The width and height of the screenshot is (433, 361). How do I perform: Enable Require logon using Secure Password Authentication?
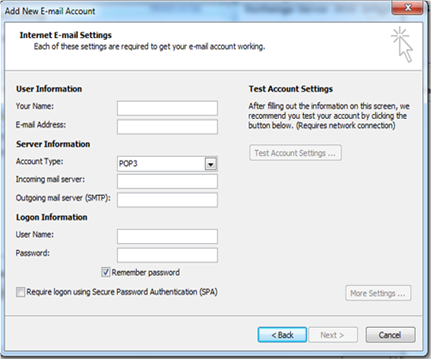[x=20, y=292]
